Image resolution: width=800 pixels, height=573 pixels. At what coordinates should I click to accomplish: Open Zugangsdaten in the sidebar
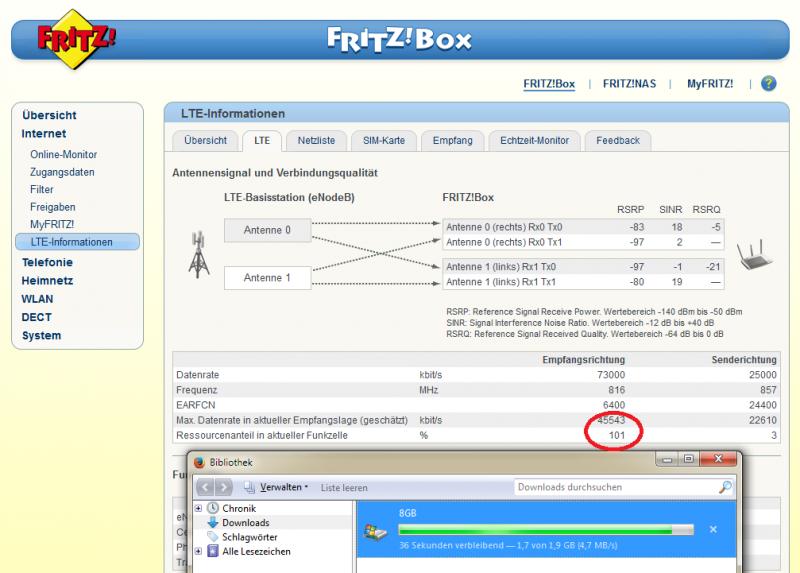[62, 172]
